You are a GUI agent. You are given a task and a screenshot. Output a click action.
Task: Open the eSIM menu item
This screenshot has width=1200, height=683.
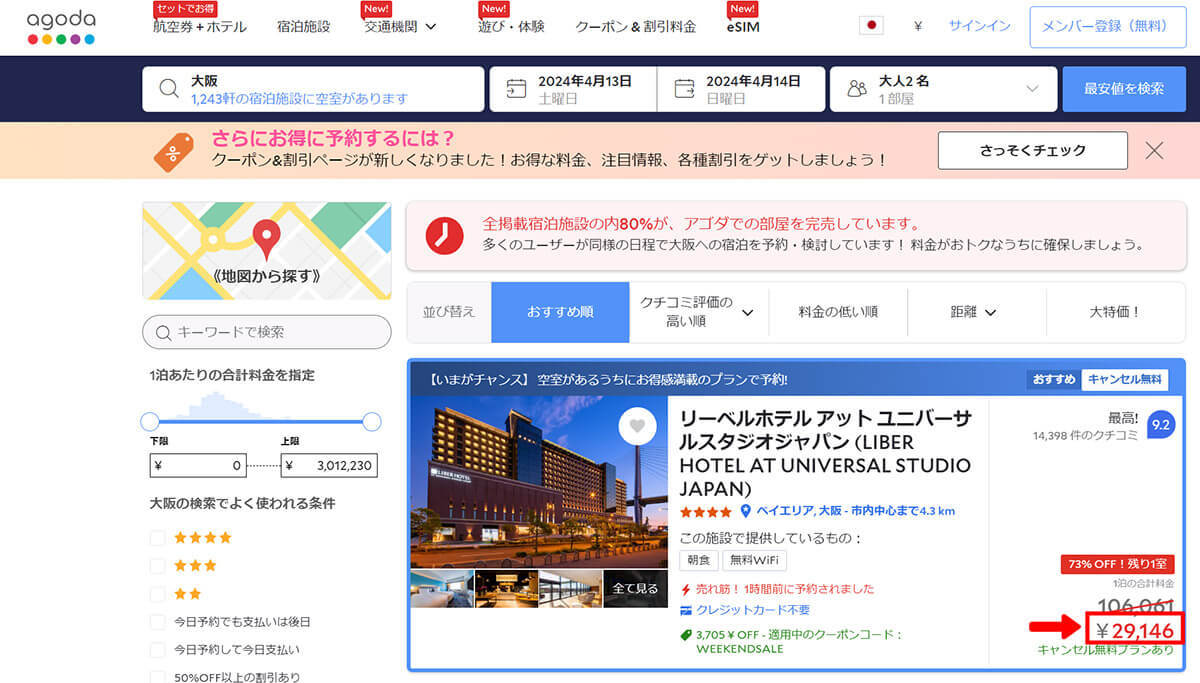(x=743, y=27)
